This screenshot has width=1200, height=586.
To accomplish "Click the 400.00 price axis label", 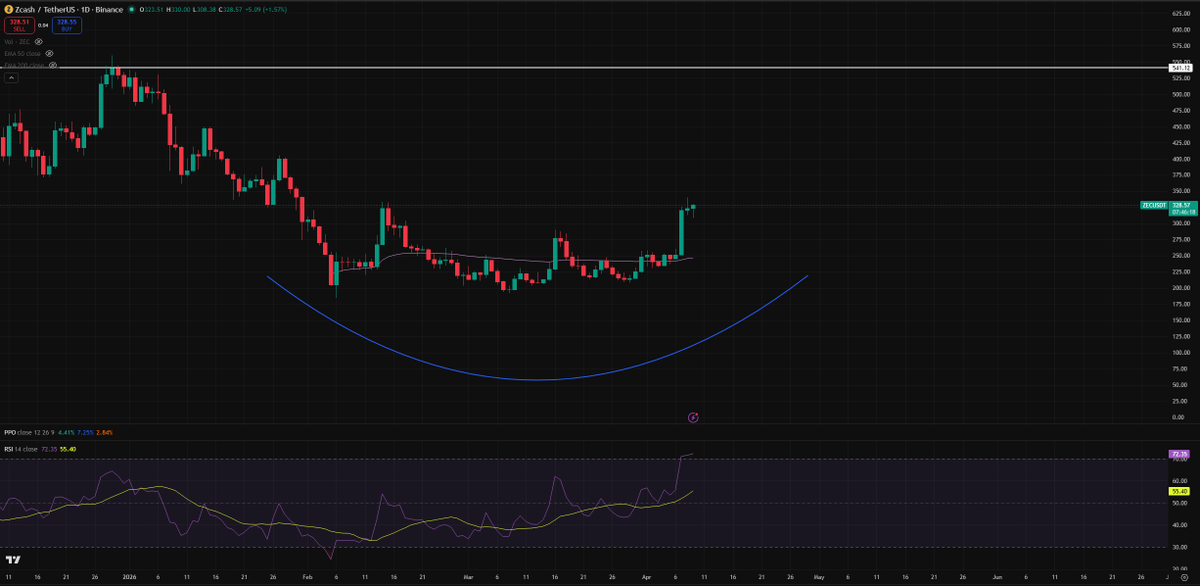I will (1181, 159).
